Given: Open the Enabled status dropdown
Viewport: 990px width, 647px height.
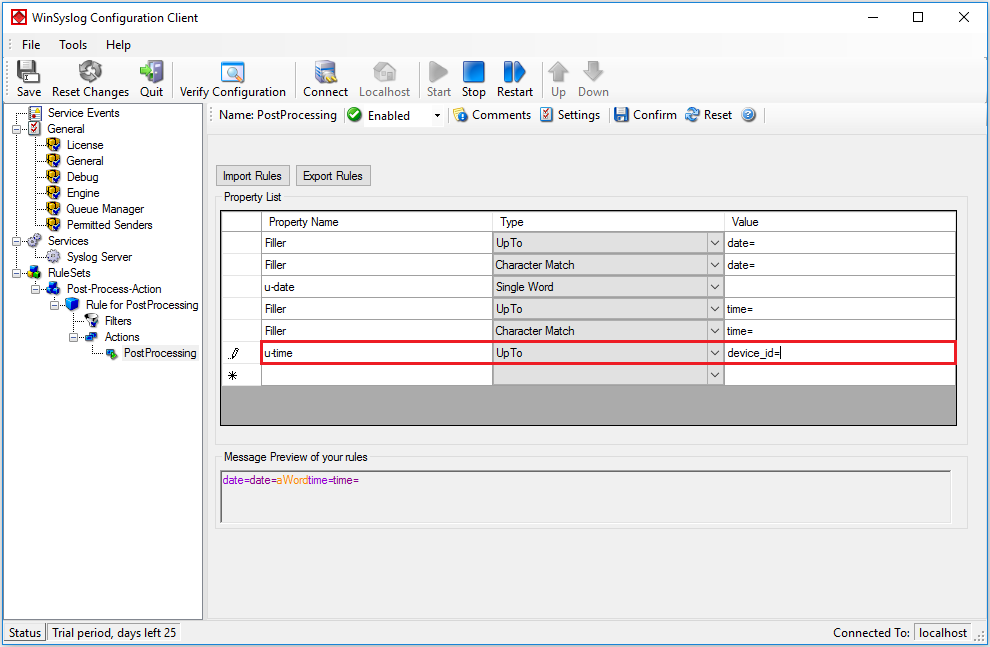Looking at the screenshot, I should (x=437, y=116).
